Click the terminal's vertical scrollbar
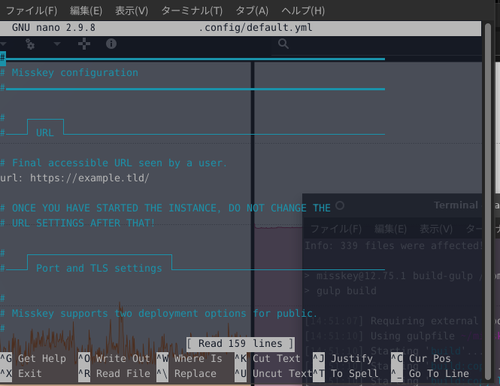The image size is (500, 386). tap(488, 201)
